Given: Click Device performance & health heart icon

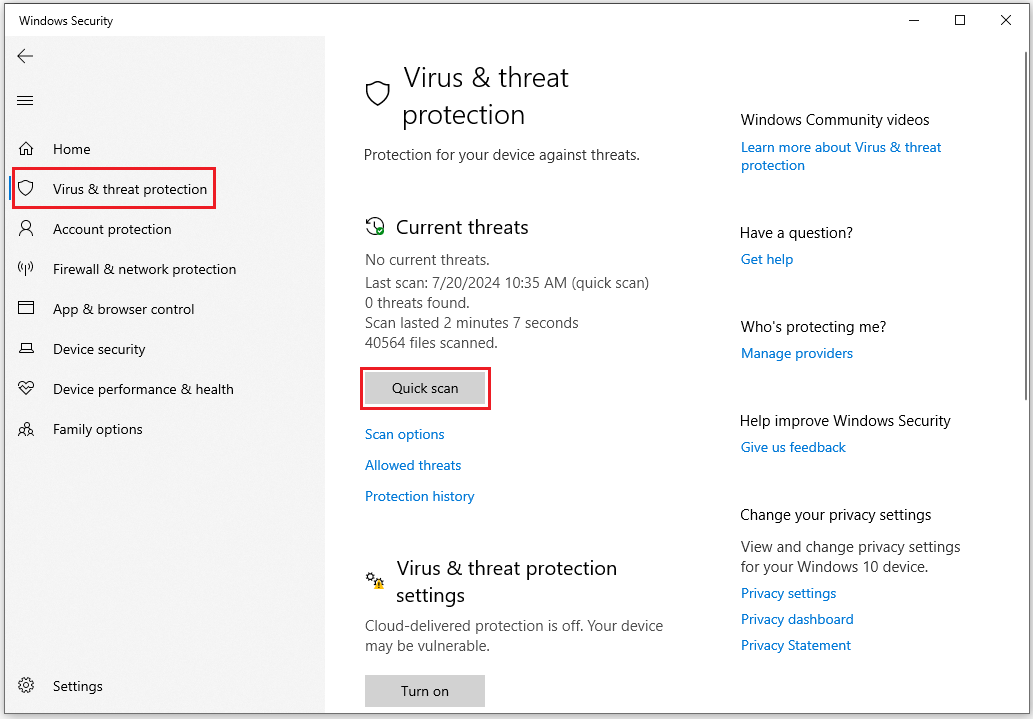Looking at the screenshot, I should point(27,389).
